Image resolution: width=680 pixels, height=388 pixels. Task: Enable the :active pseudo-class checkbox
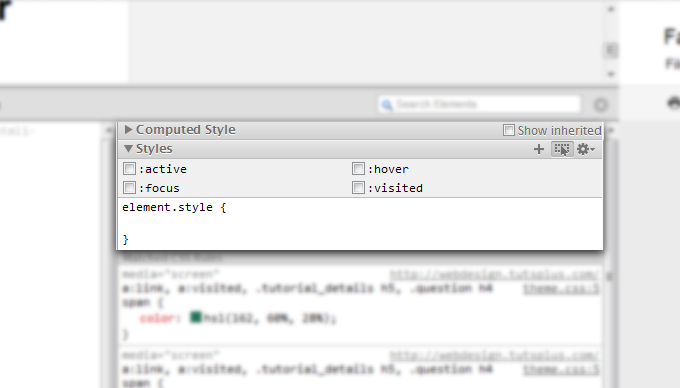[129, 169]
